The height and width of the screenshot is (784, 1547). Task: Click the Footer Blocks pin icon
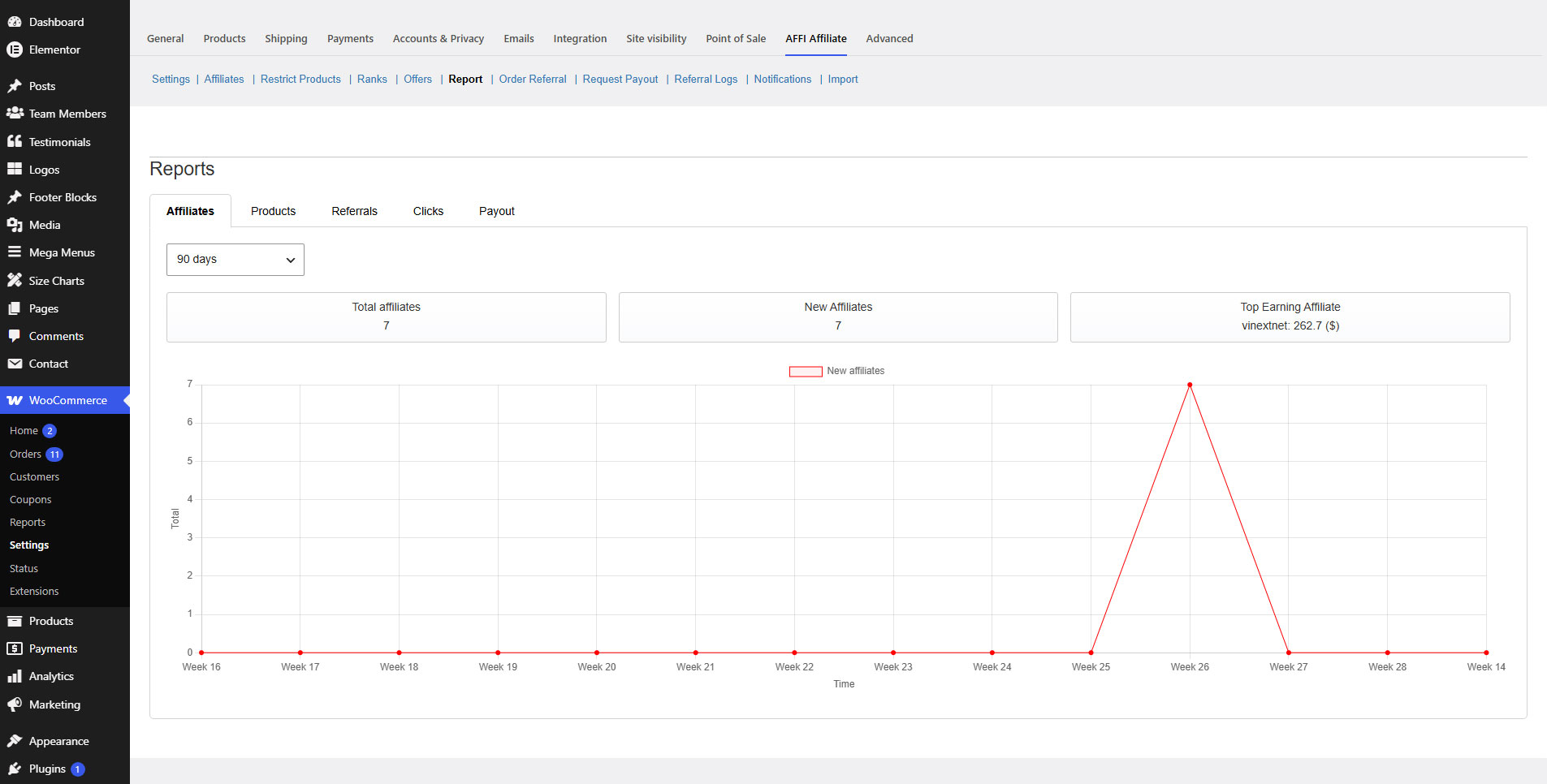(x=15, y=197)
